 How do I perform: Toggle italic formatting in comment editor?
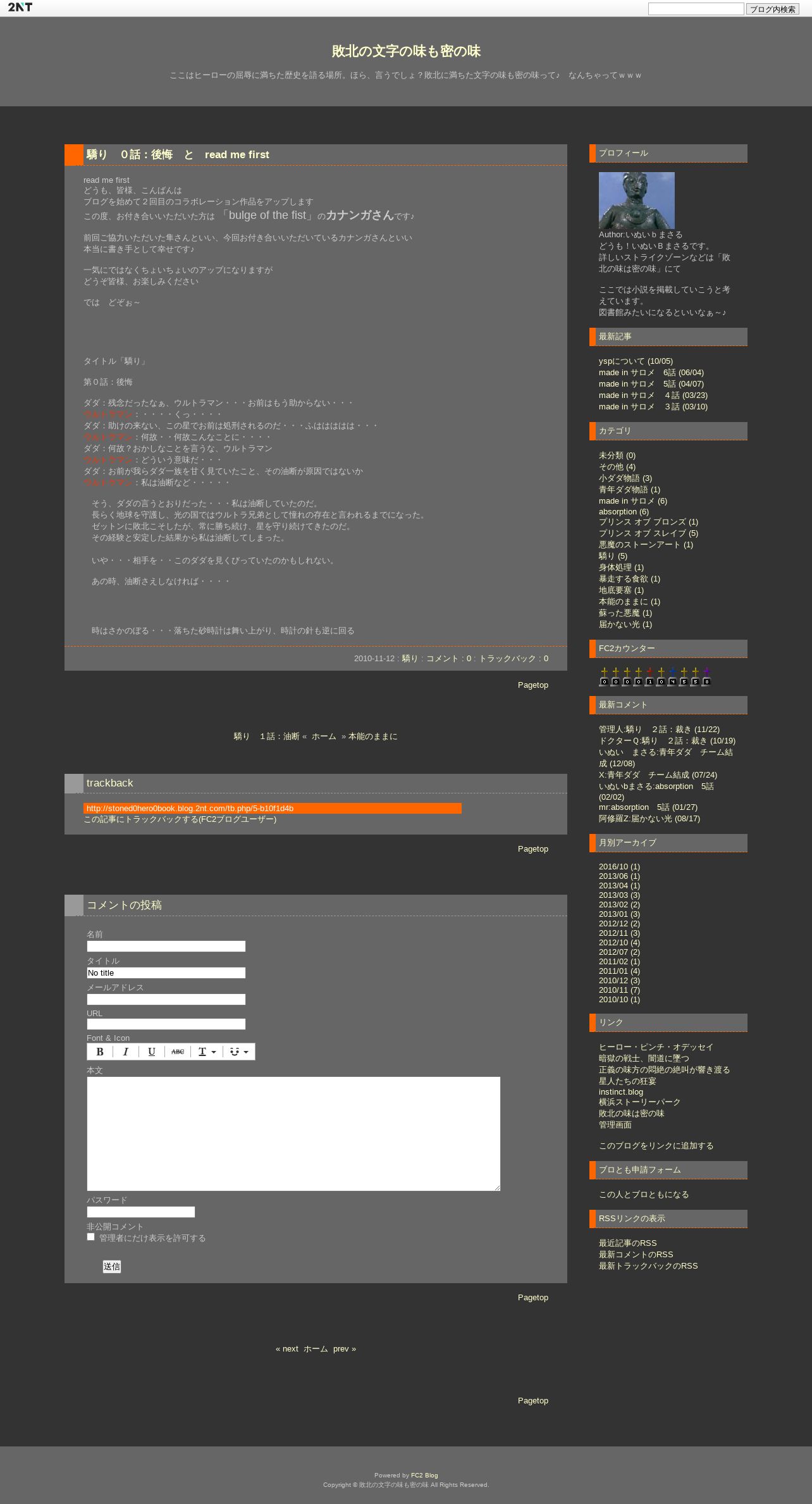click(125, 1052)
